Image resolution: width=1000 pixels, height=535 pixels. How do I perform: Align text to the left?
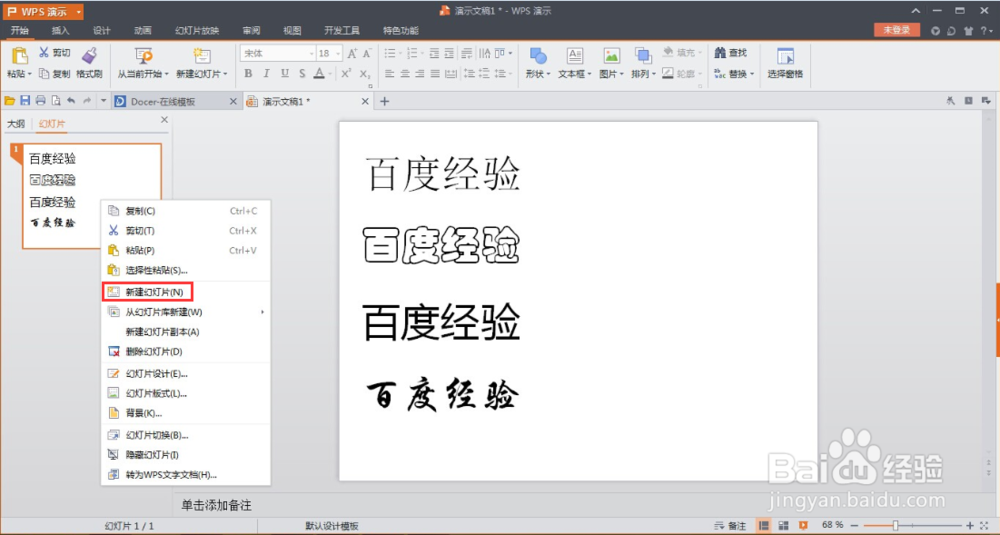click(x=390, y=74)
